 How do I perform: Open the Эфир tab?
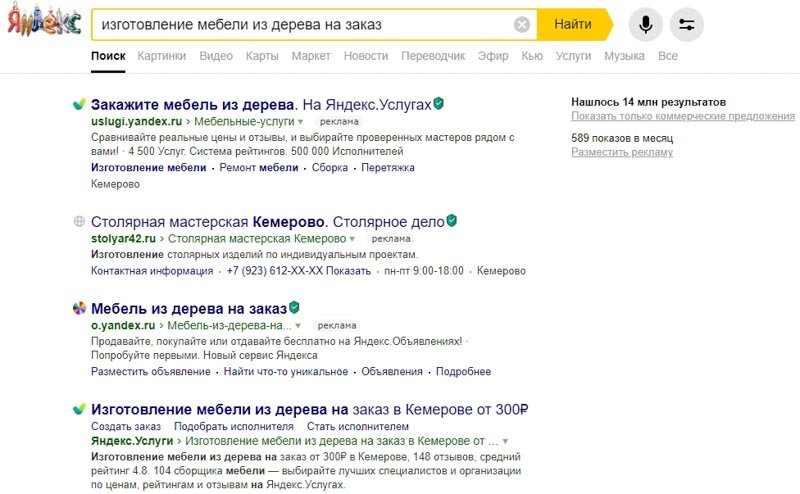pos(493,56)
